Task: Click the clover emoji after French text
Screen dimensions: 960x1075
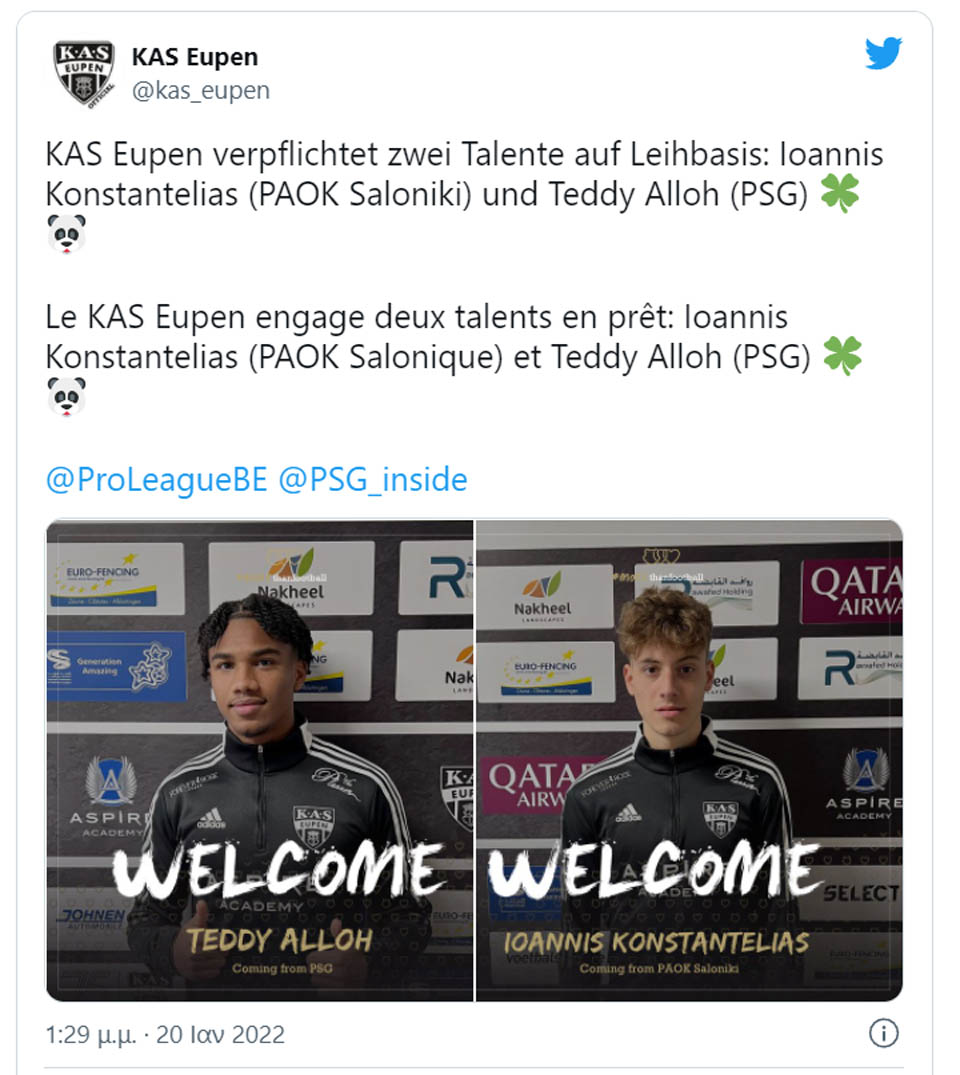Action: 841,356
